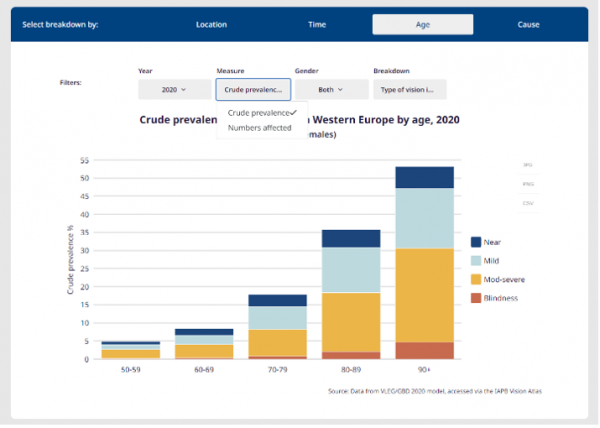Click the 90+ Mod-severe bar segment
This screenshot has width=600, height=428.
click(424, 295)
